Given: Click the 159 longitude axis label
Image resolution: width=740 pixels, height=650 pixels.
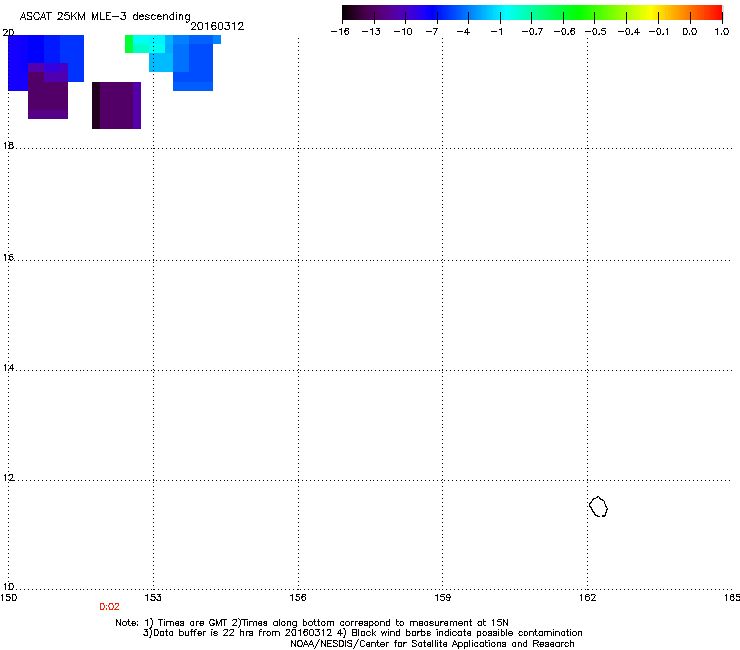Looking at the screenshot, I should tap(443, 598).
